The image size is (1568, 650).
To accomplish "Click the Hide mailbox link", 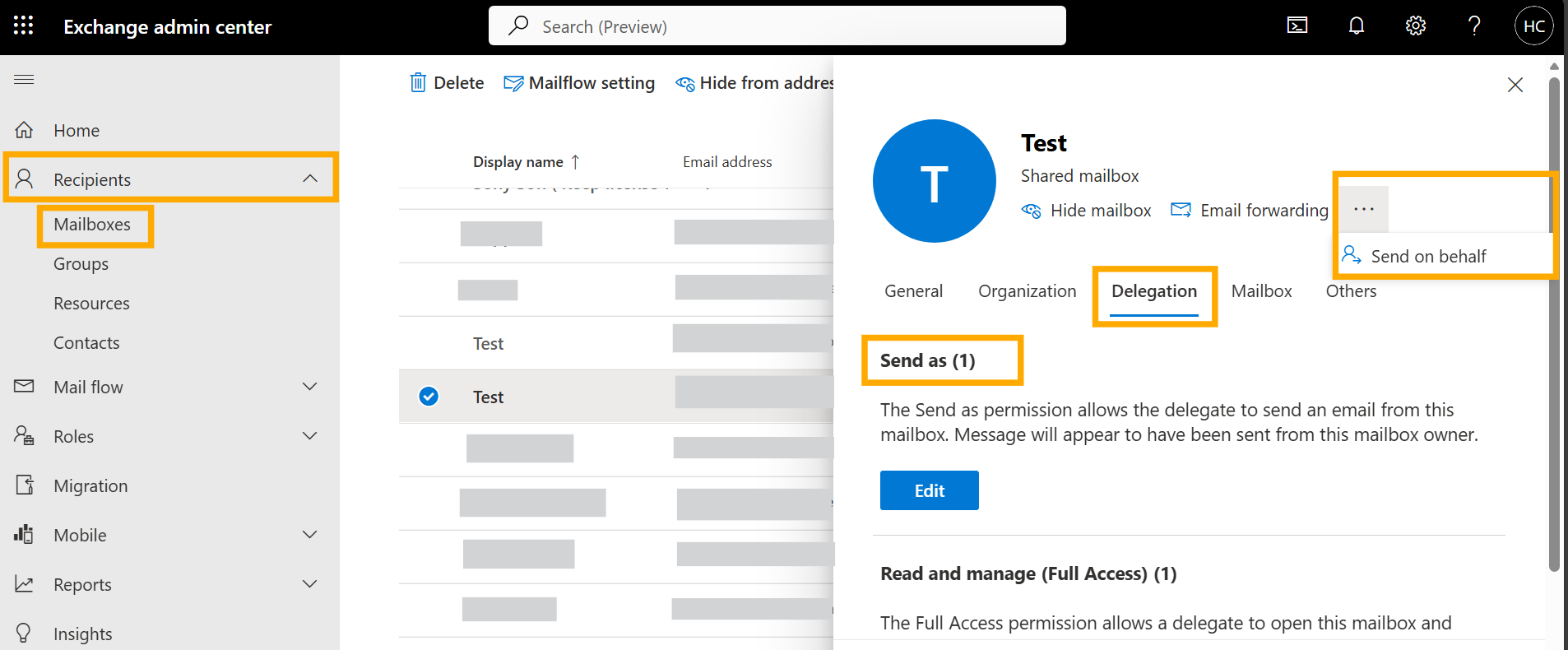I will 1101,211.
